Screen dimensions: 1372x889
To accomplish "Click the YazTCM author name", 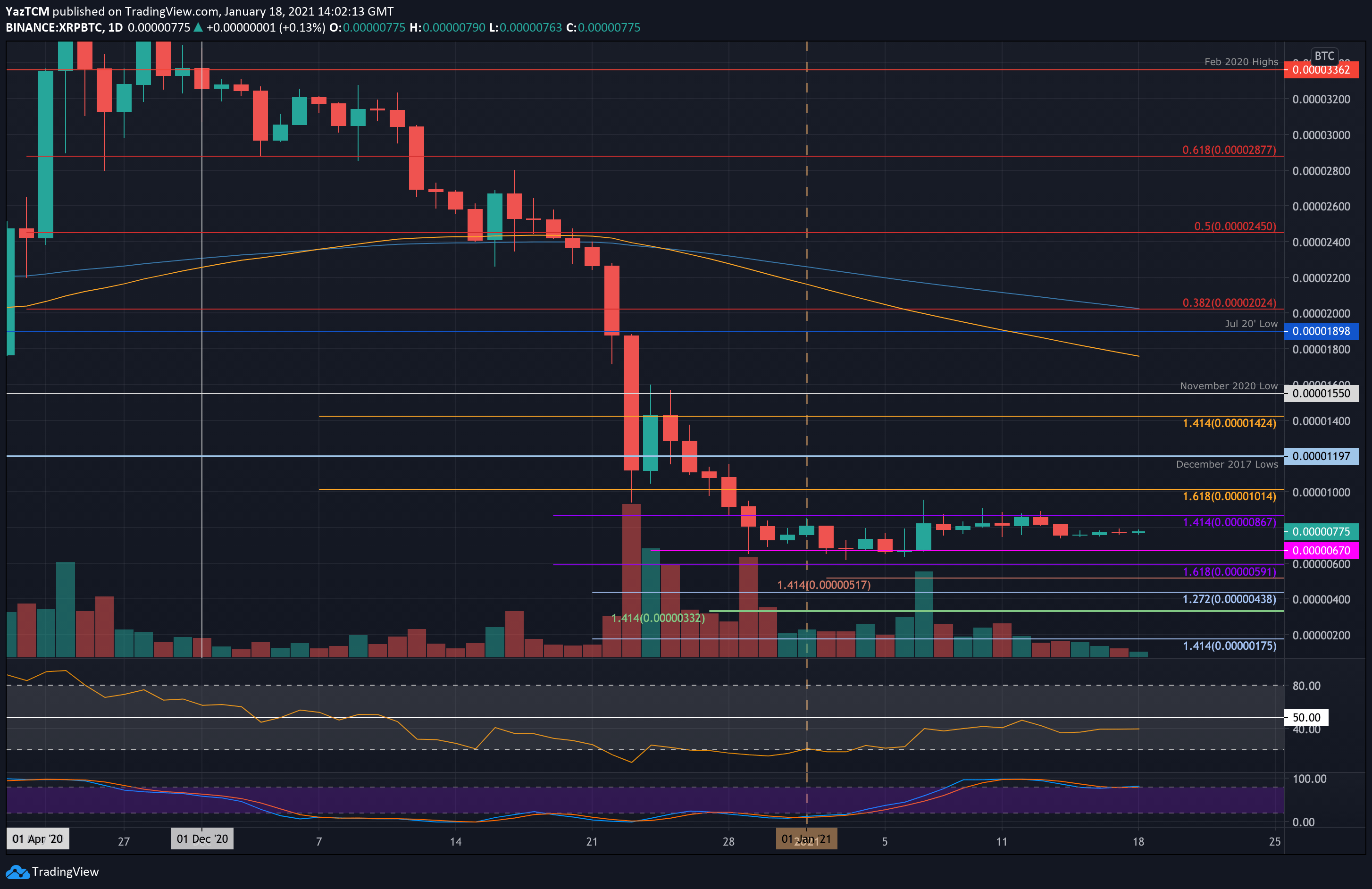I will [x=27, y=11].
